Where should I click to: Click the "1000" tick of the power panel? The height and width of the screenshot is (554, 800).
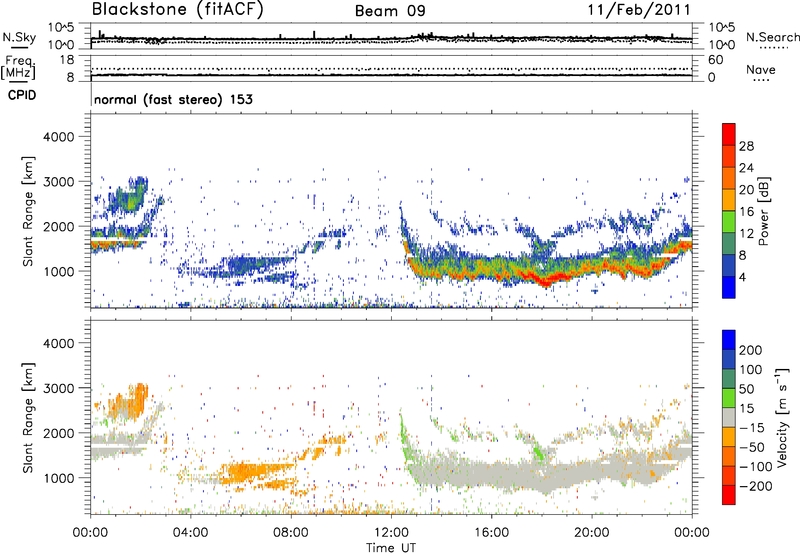pos(59,271)
